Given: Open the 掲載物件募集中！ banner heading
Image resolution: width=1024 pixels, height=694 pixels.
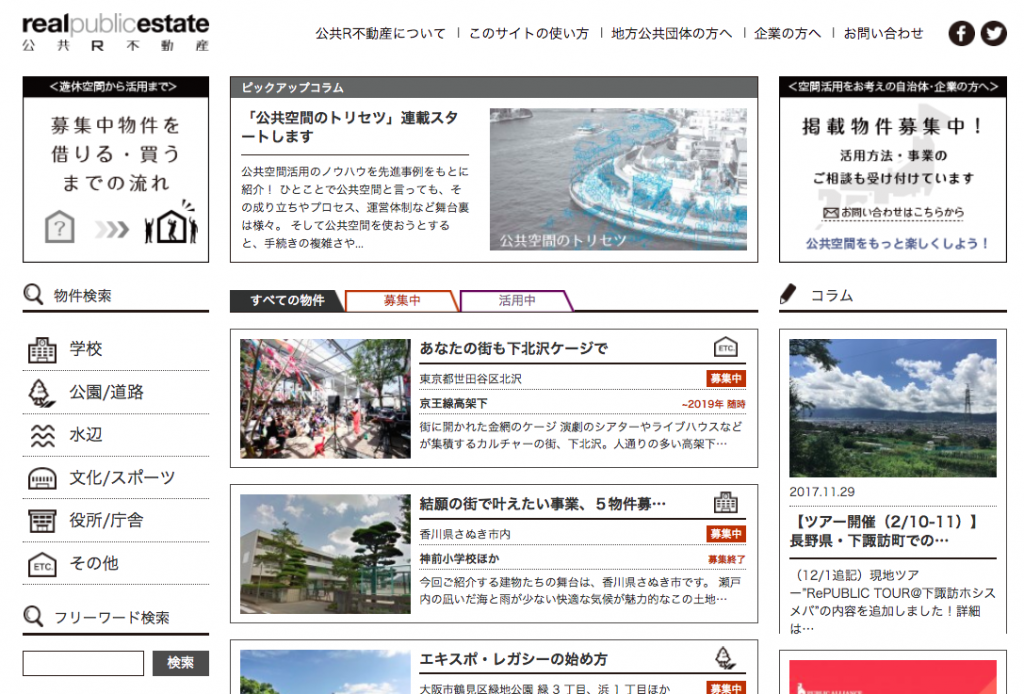Looking at the screenshot, I should pos(893,126).
